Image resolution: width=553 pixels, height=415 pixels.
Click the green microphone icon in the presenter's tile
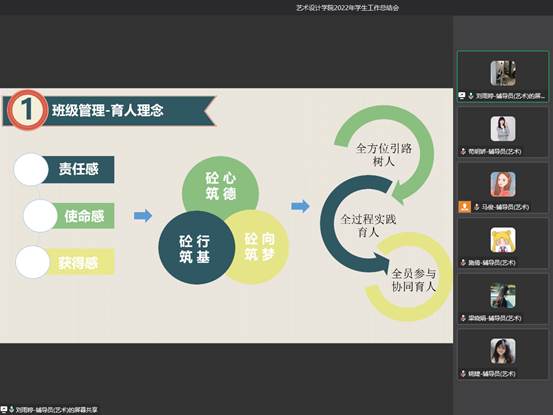[x=470, y=96]
